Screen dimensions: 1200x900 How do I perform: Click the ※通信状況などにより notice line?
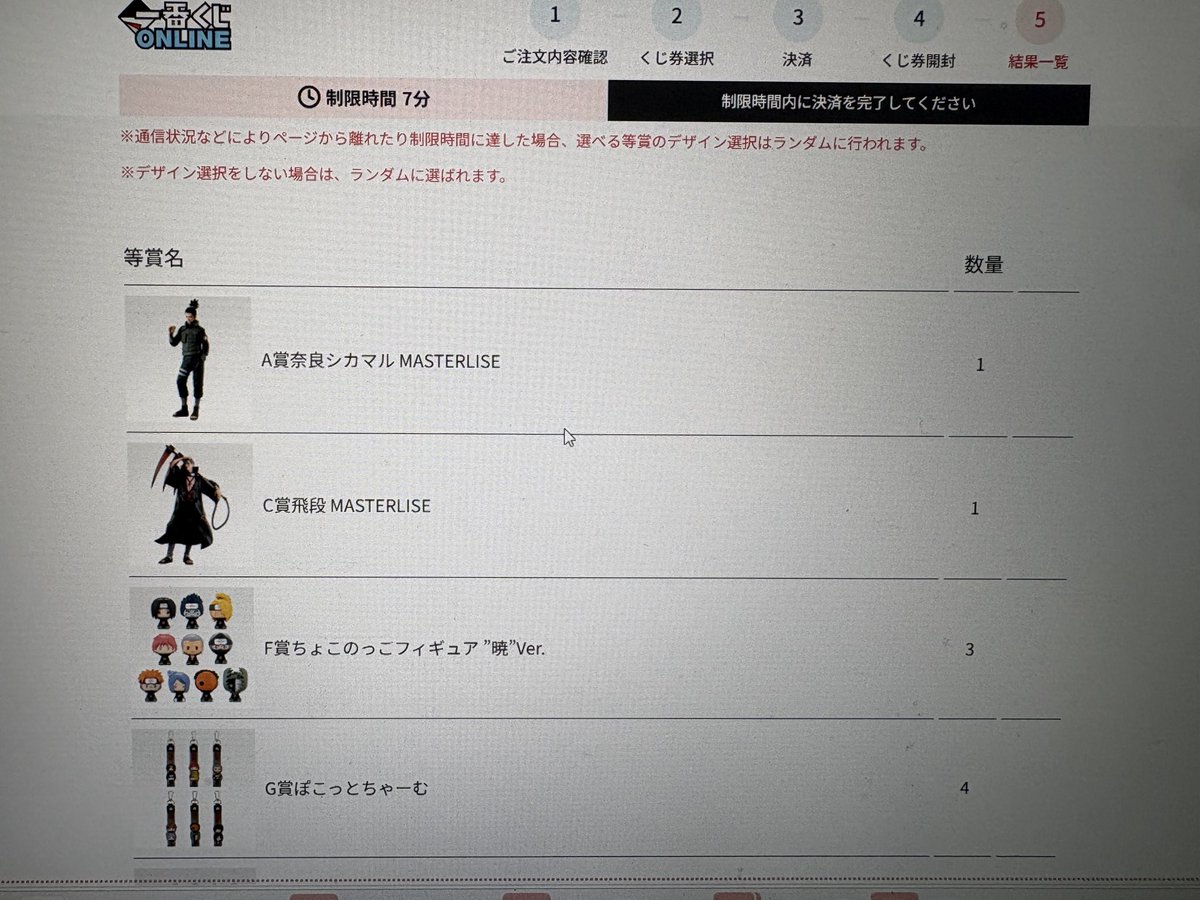[524, 143]
